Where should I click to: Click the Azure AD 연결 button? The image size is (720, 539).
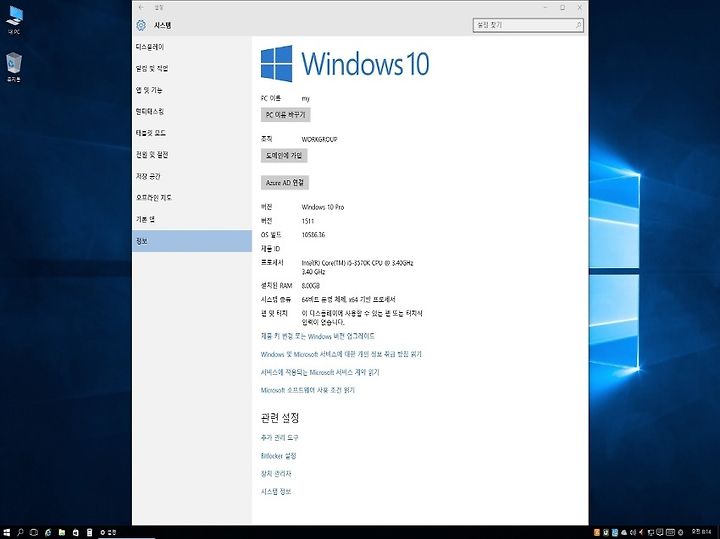(x=285, y=183)
